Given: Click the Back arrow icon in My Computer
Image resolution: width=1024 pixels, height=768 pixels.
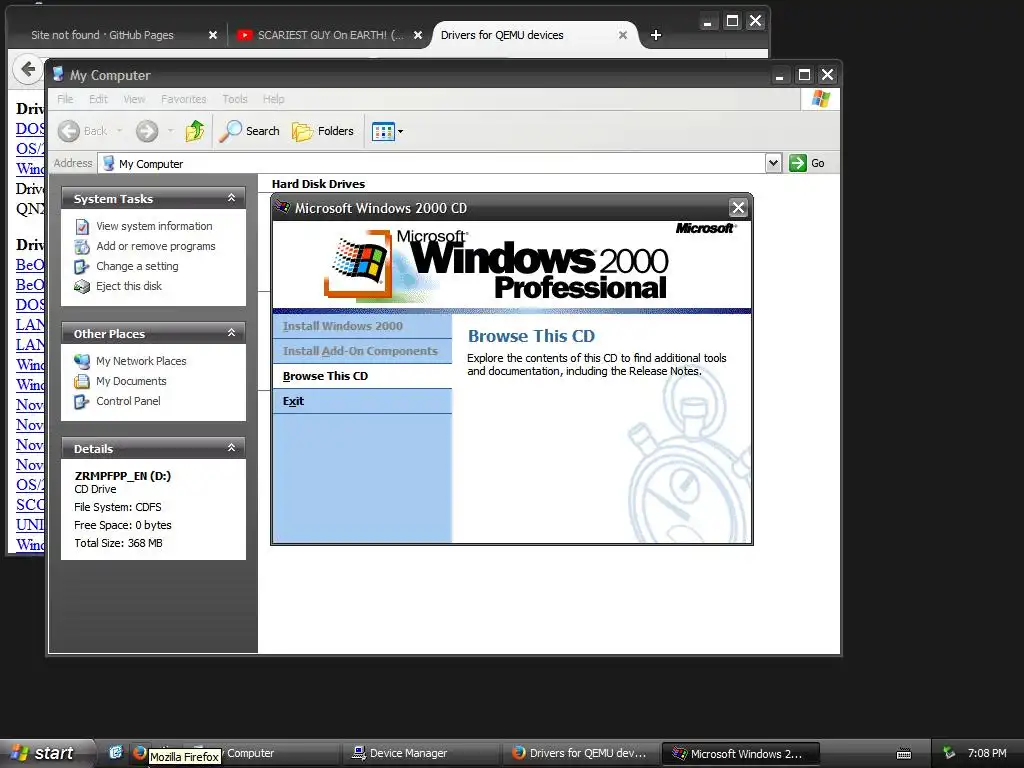Looking at the screenshot, I should pyautogui.click(x=69, y=131).
